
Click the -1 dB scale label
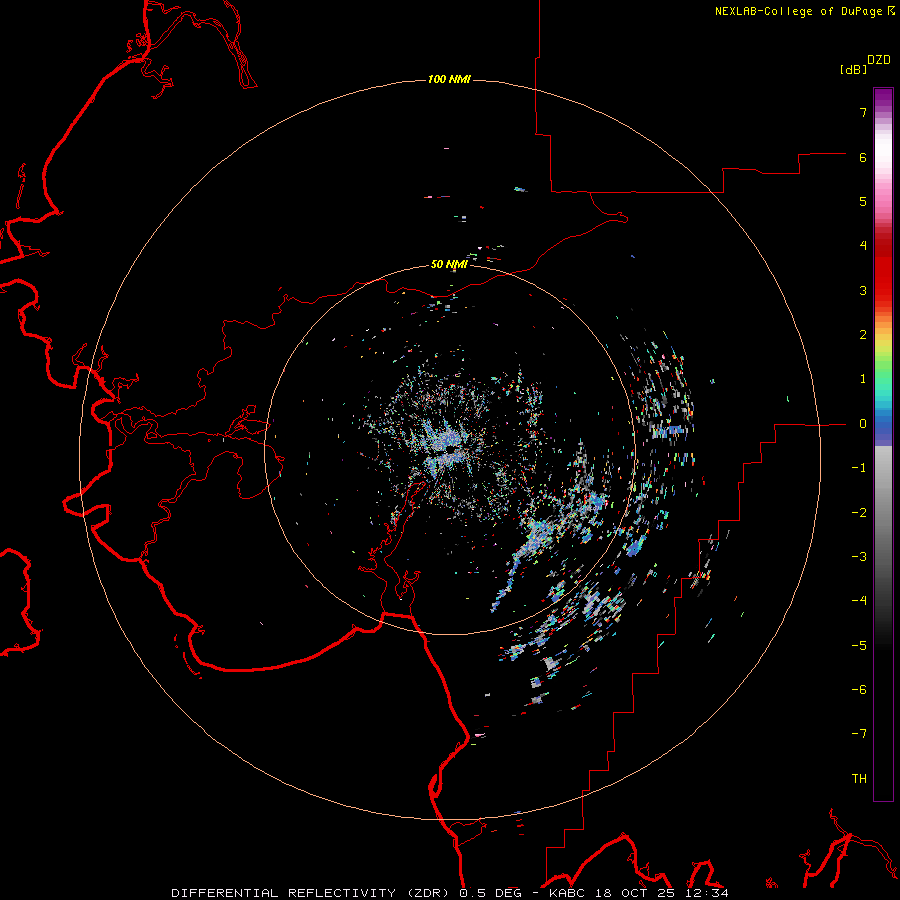(859, 468)
